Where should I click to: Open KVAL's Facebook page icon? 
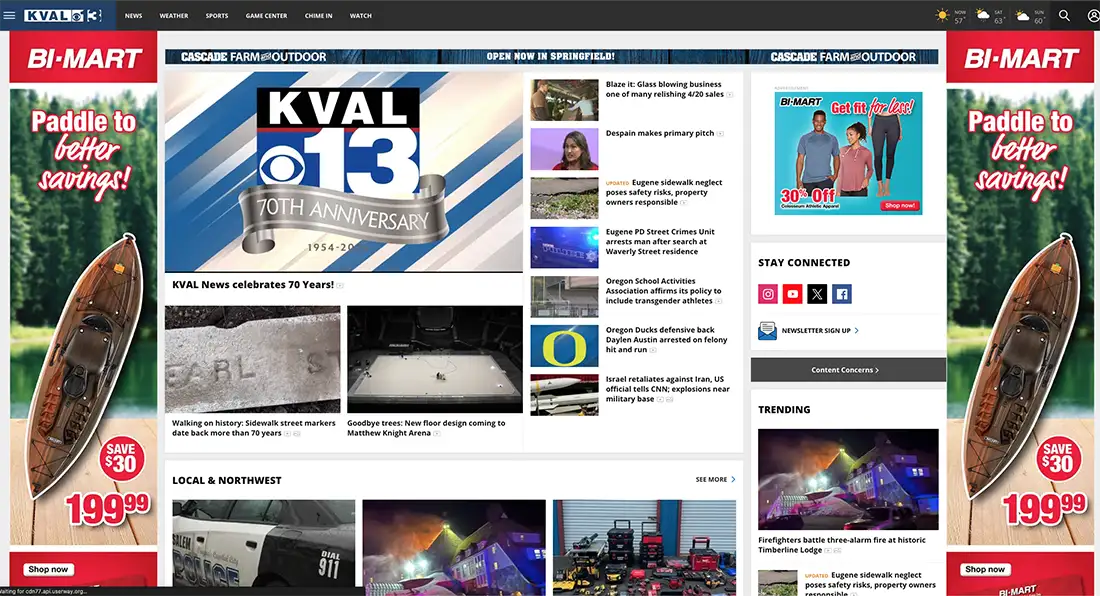842,294
